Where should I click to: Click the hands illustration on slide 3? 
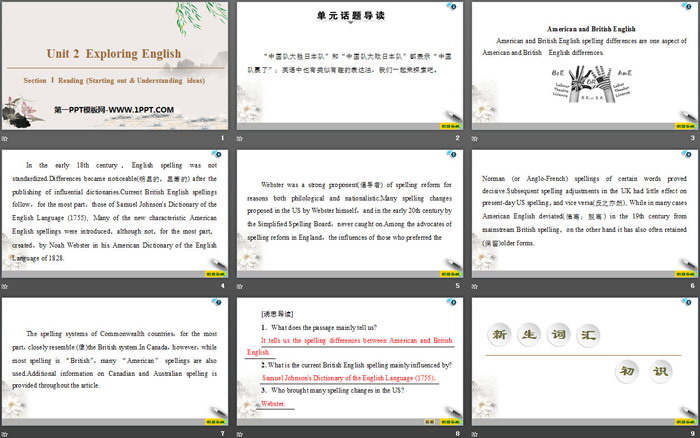(592, 83)
